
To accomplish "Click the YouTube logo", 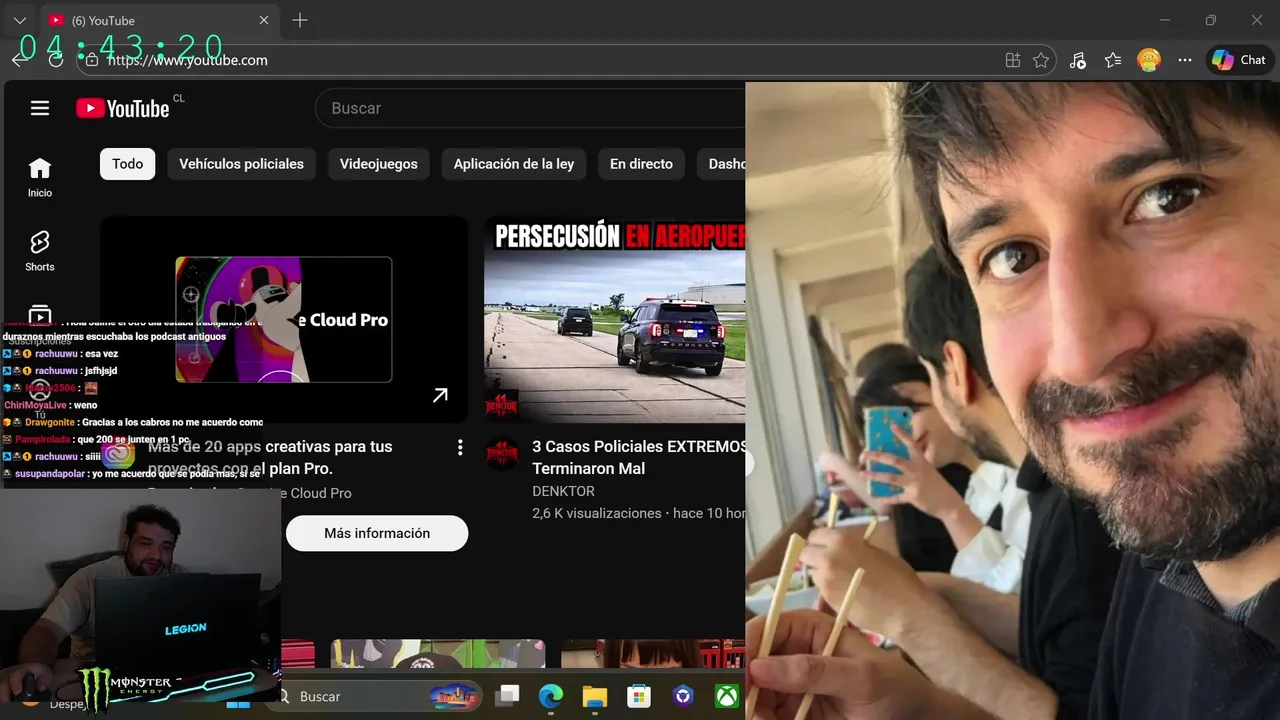I will pyautogui.click(x=123, y=108).
